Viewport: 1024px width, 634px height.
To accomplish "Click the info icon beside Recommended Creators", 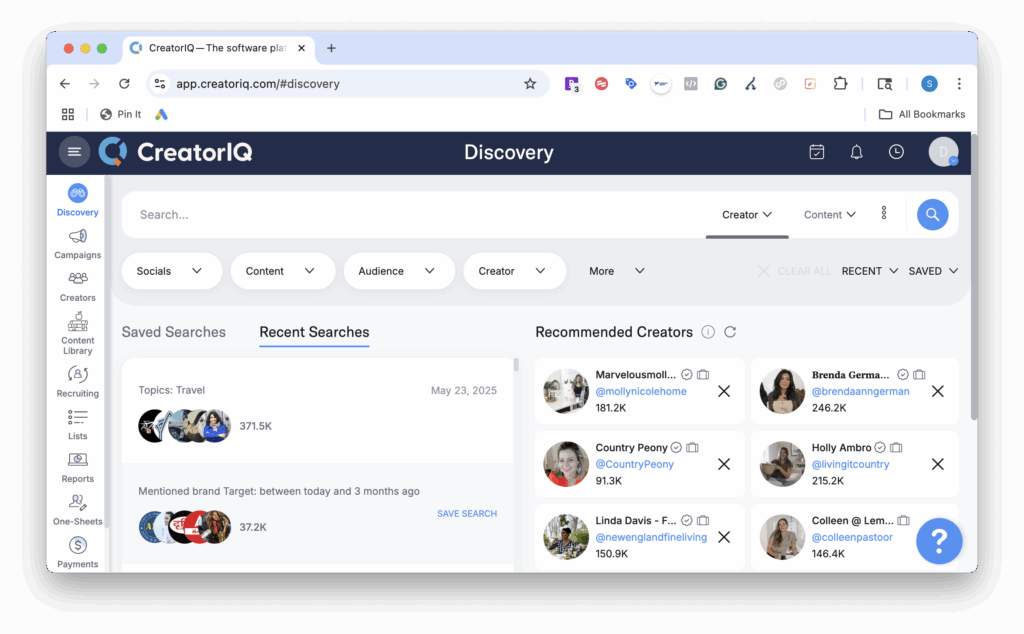I will click(708, 332).
